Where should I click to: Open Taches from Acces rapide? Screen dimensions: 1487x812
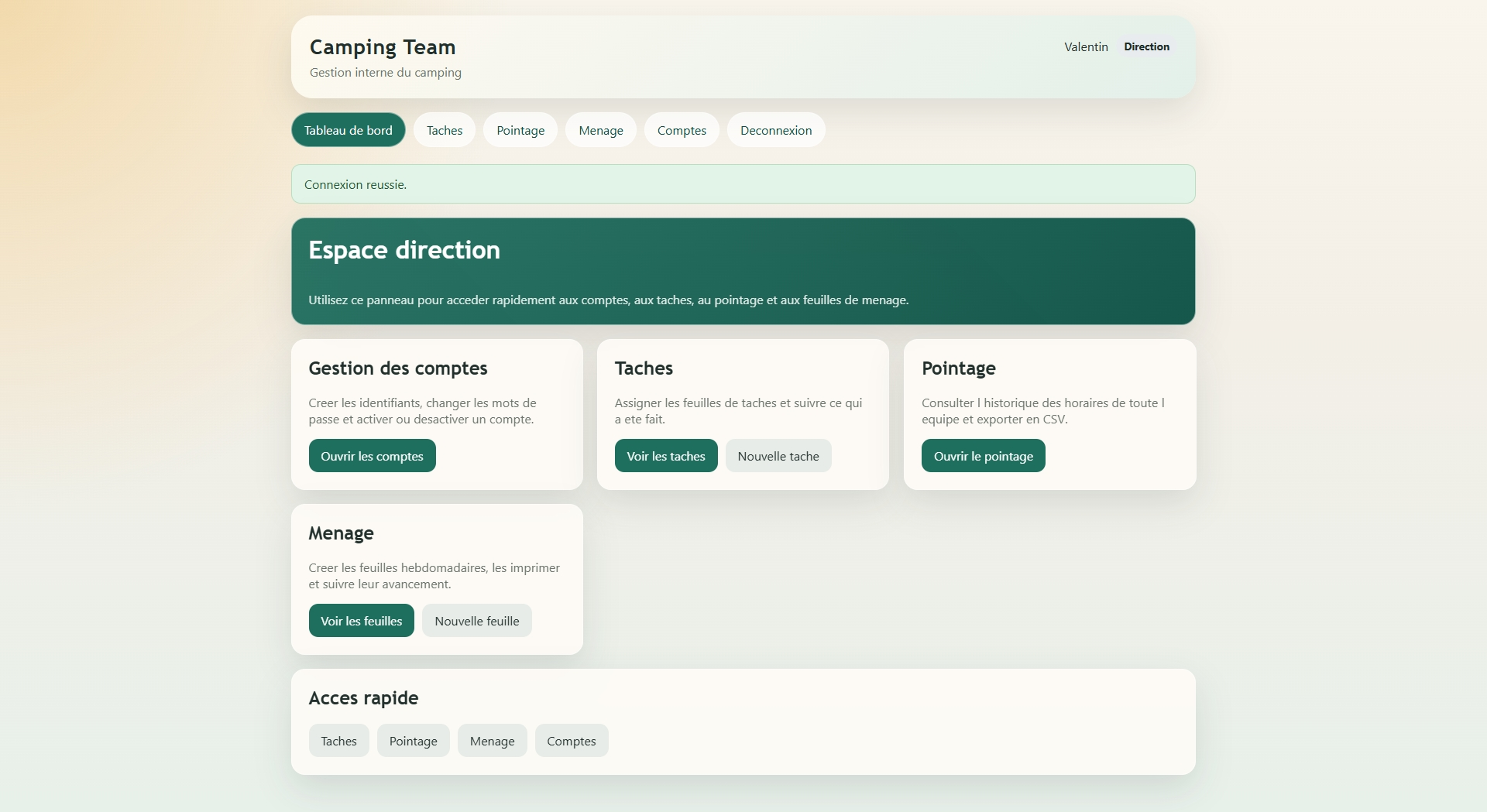pyautogui.click(x=338, y=740)
